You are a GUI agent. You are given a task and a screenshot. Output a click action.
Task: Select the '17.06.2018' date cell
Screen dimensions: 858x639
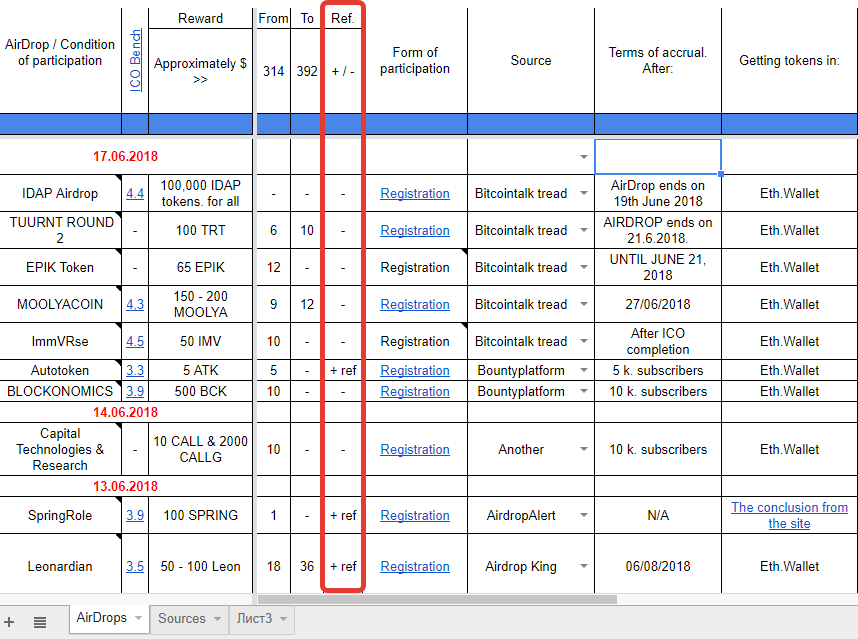pyautogui.click(x=126, y=156)
